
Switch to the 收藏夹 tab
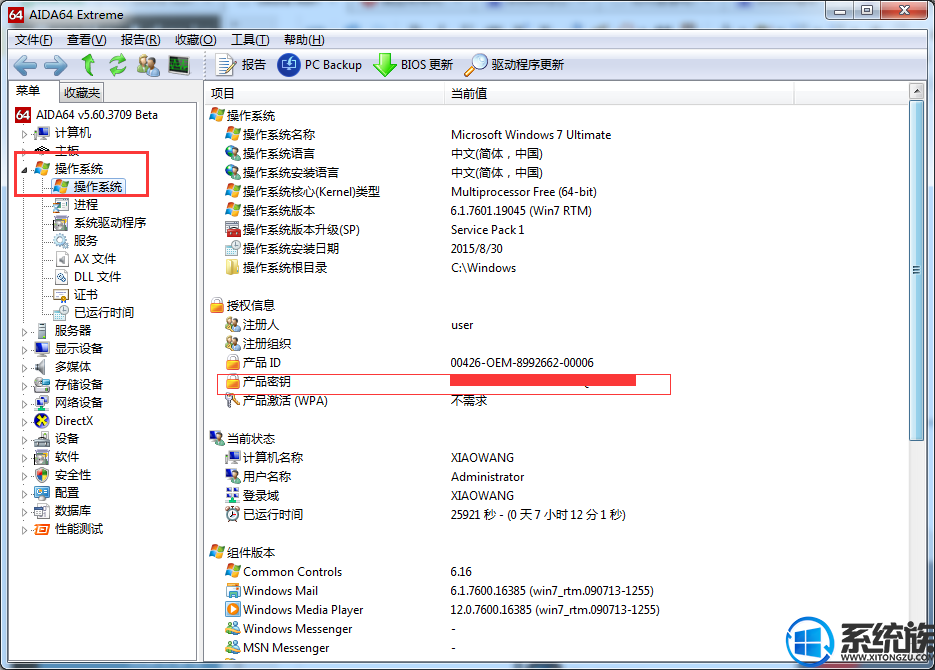tap(82, 92)
